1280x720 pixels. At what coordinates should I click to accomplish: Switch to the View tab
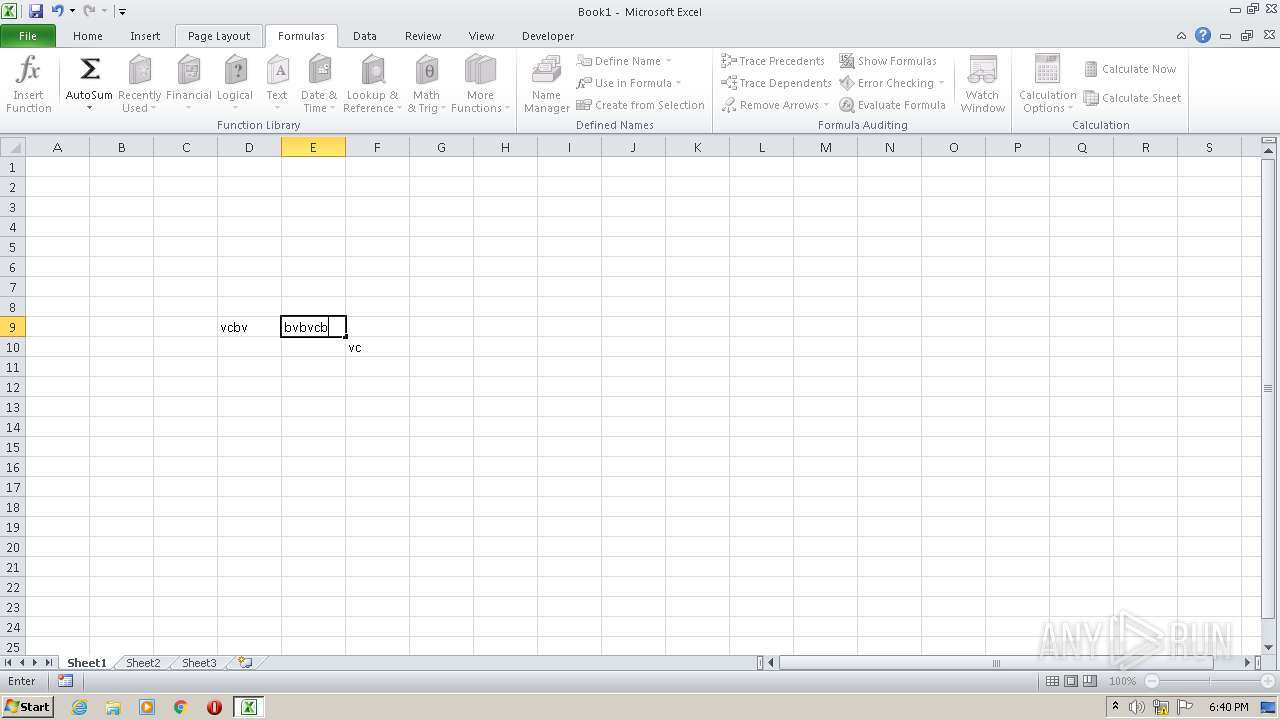point(481,36)
